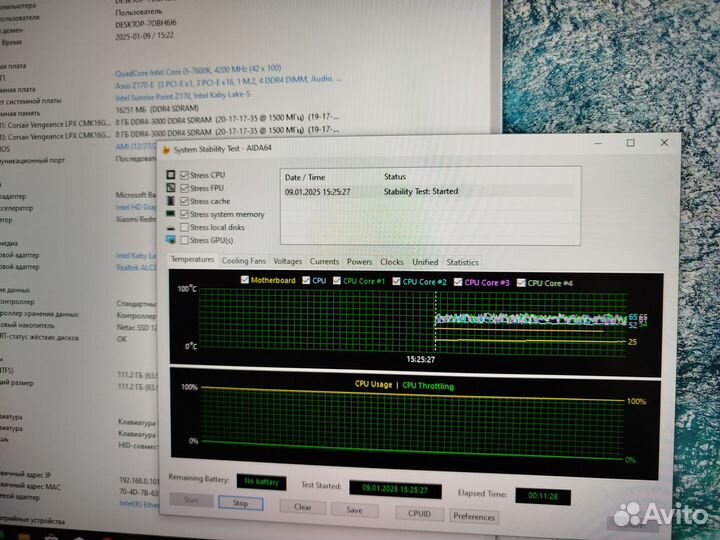Click the cache icon beside Stress cache
Viewport: 720px width, 540px height.
pos(170,201)
